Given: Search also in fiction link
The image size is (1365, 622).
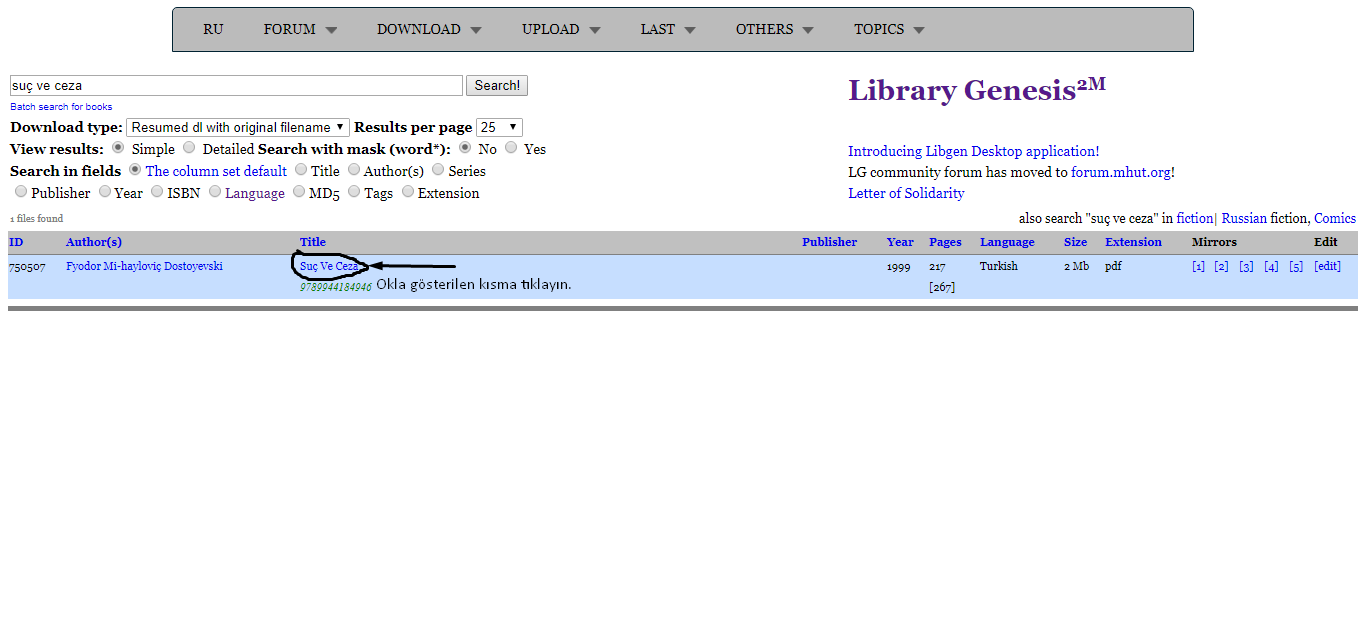Looking at the screenshot, I should click(1194, 218).
